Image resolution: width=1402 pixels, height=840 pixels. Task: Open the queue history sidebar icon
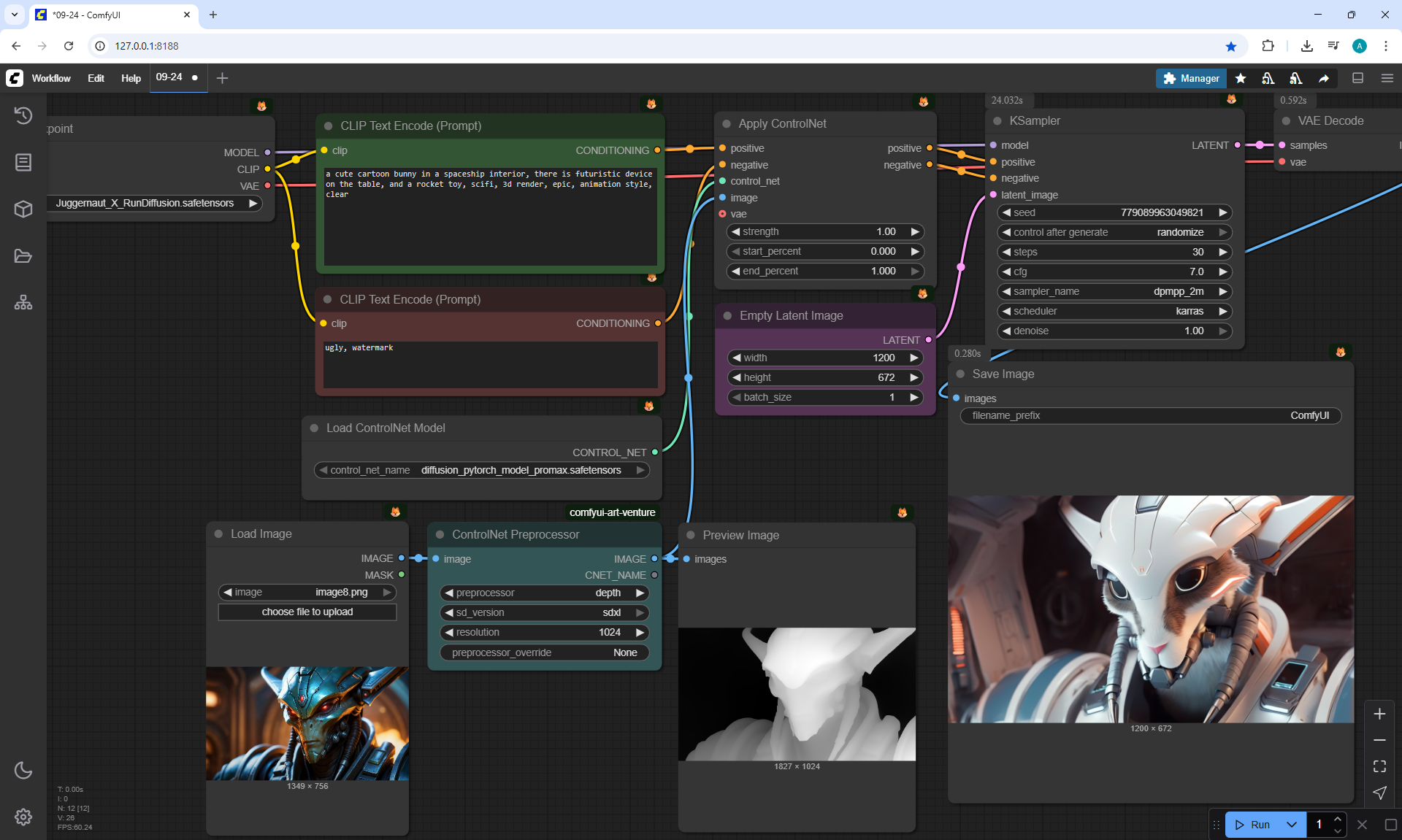[23, 115]
